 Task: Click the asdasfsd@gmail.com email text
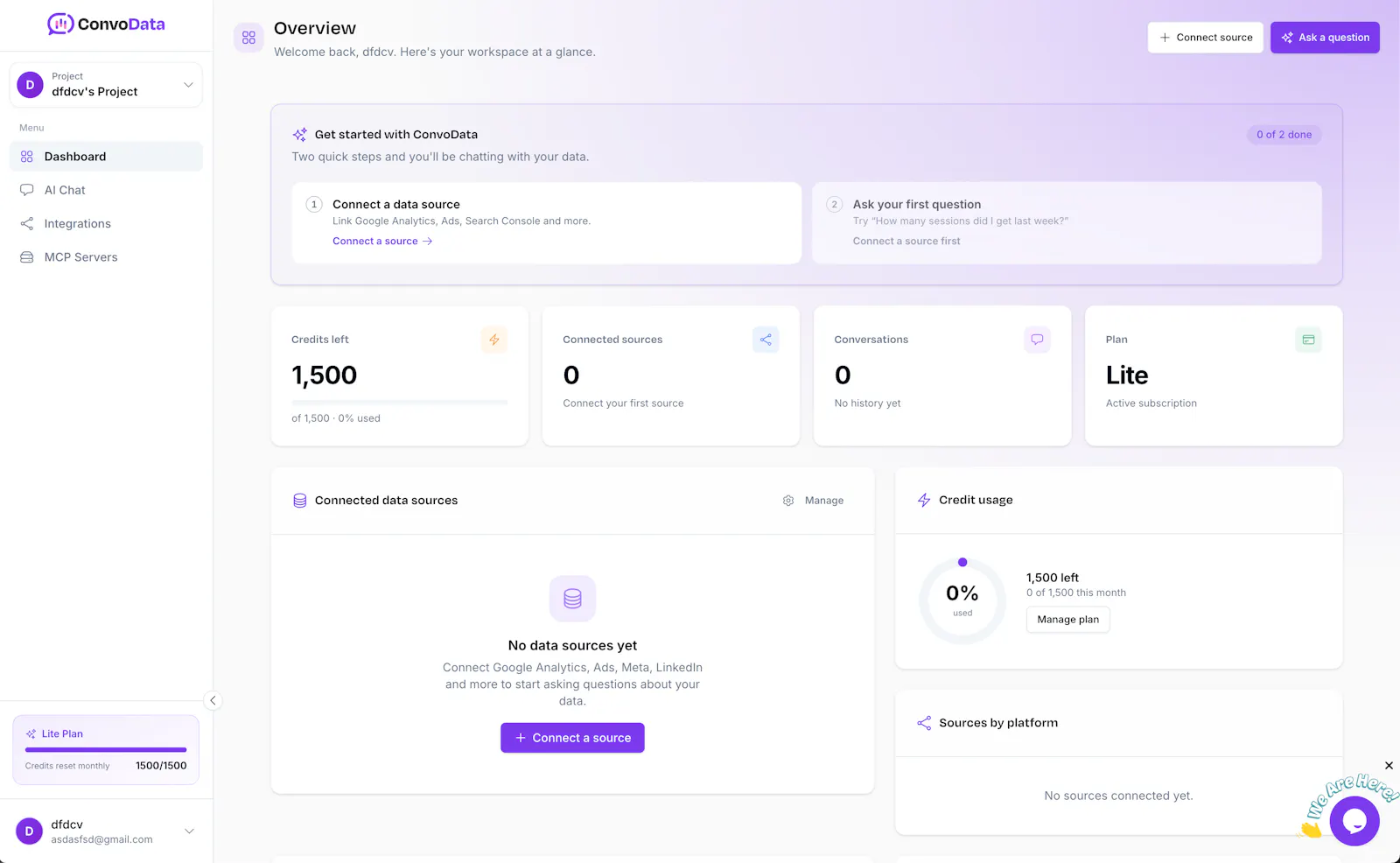[101, 840]
